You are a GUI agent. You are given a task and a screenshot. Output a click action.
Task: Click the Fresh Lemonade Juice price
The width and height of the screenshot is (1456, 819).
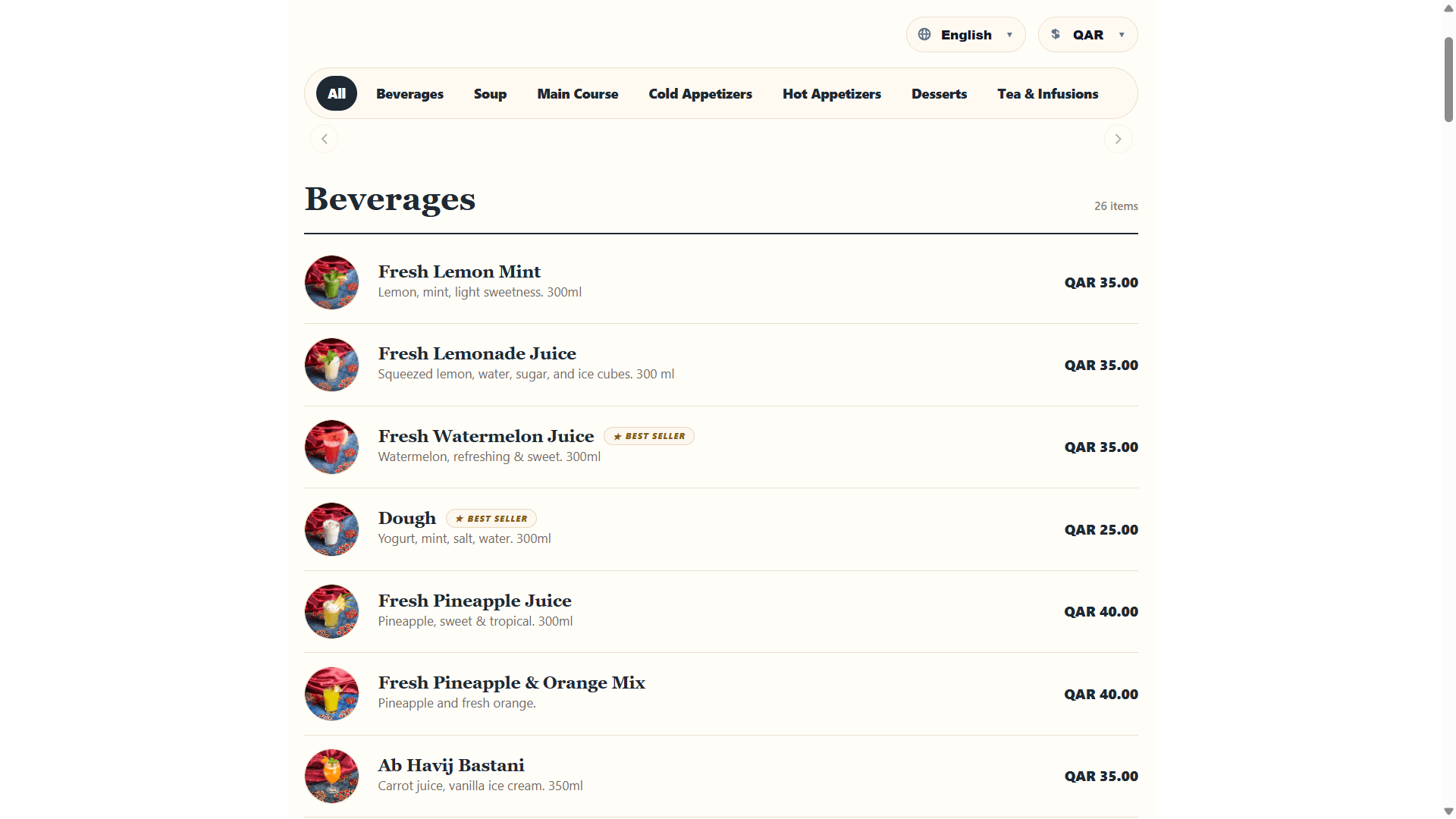coord(1101,365)
